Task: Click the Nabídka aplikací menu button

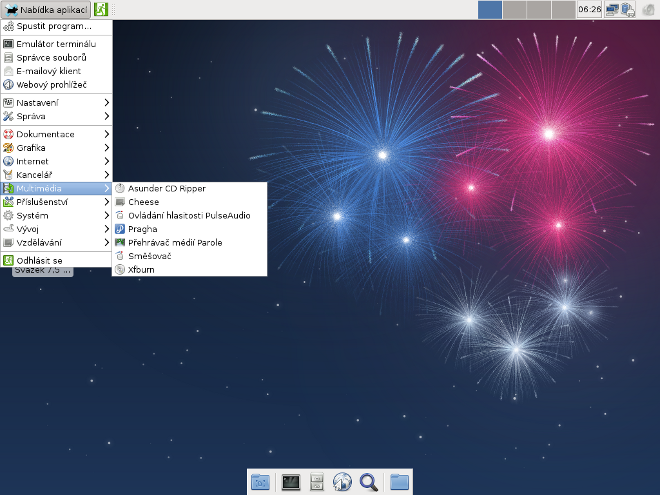Action: 46,10
